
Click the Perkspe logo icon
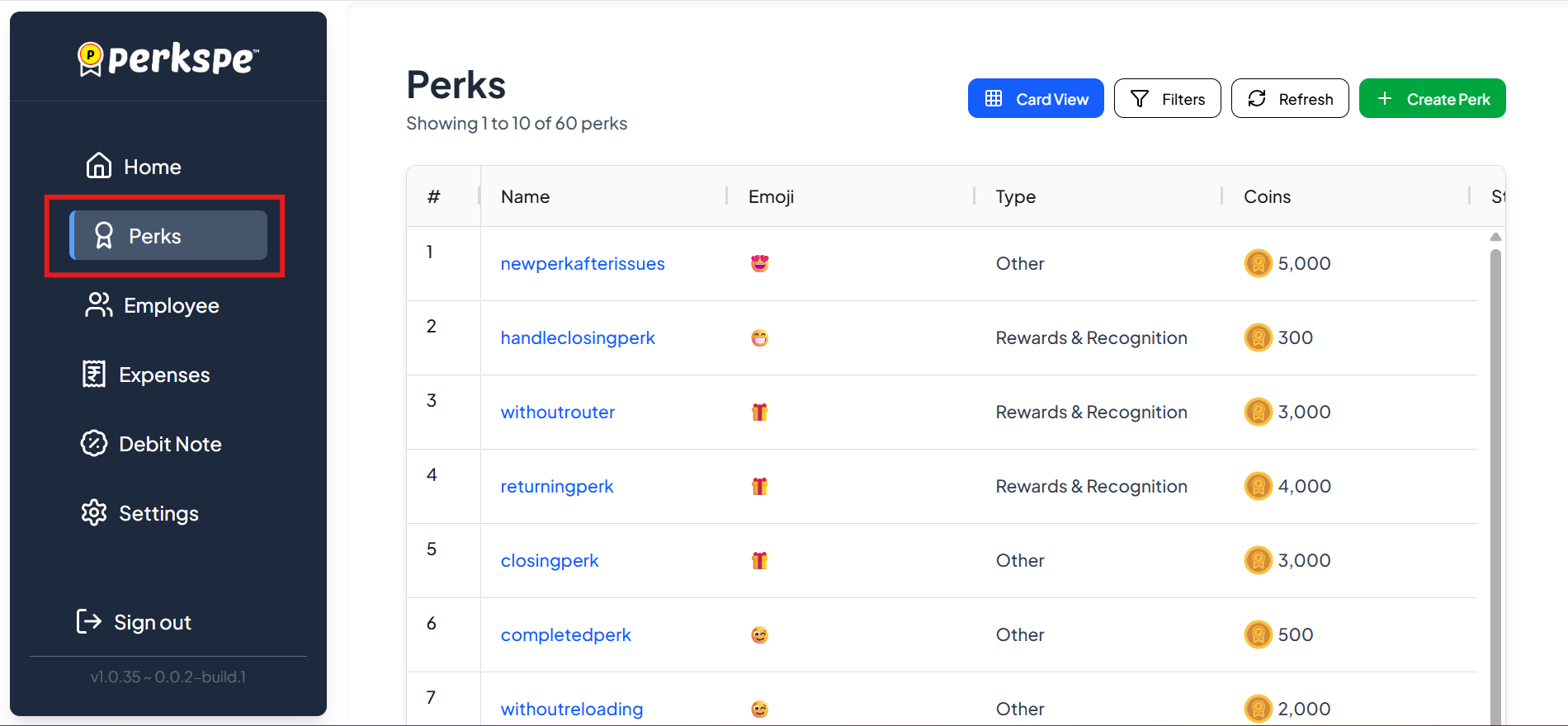pyautogui.click(x=90, y=59)
